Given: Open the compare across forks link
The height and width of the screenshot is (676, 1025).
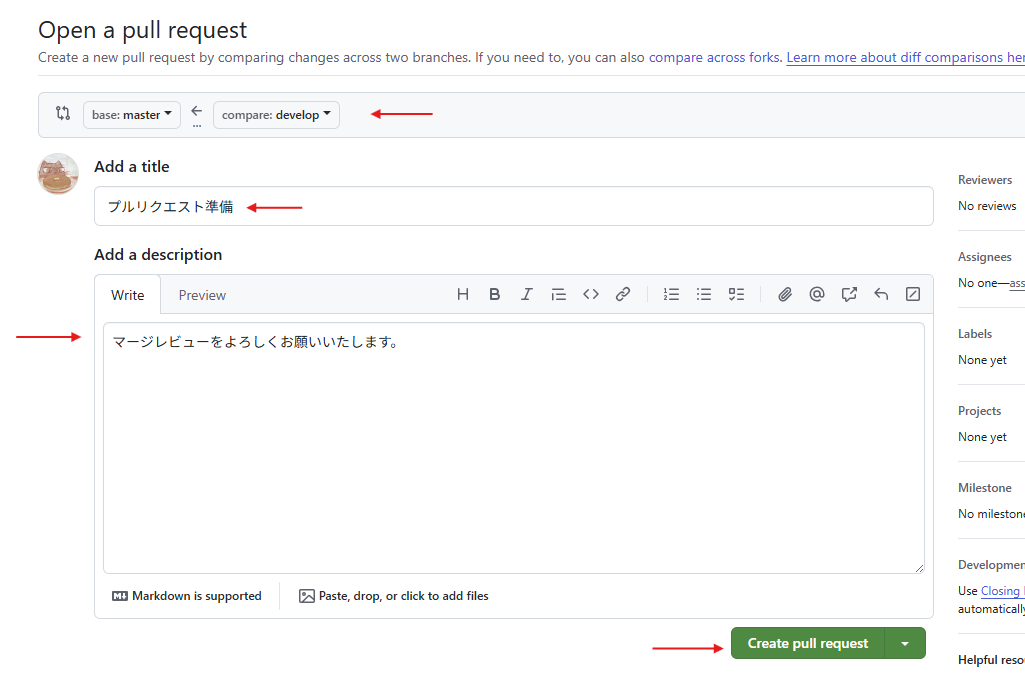Looking at the screenshot, I should pos(714,58).
